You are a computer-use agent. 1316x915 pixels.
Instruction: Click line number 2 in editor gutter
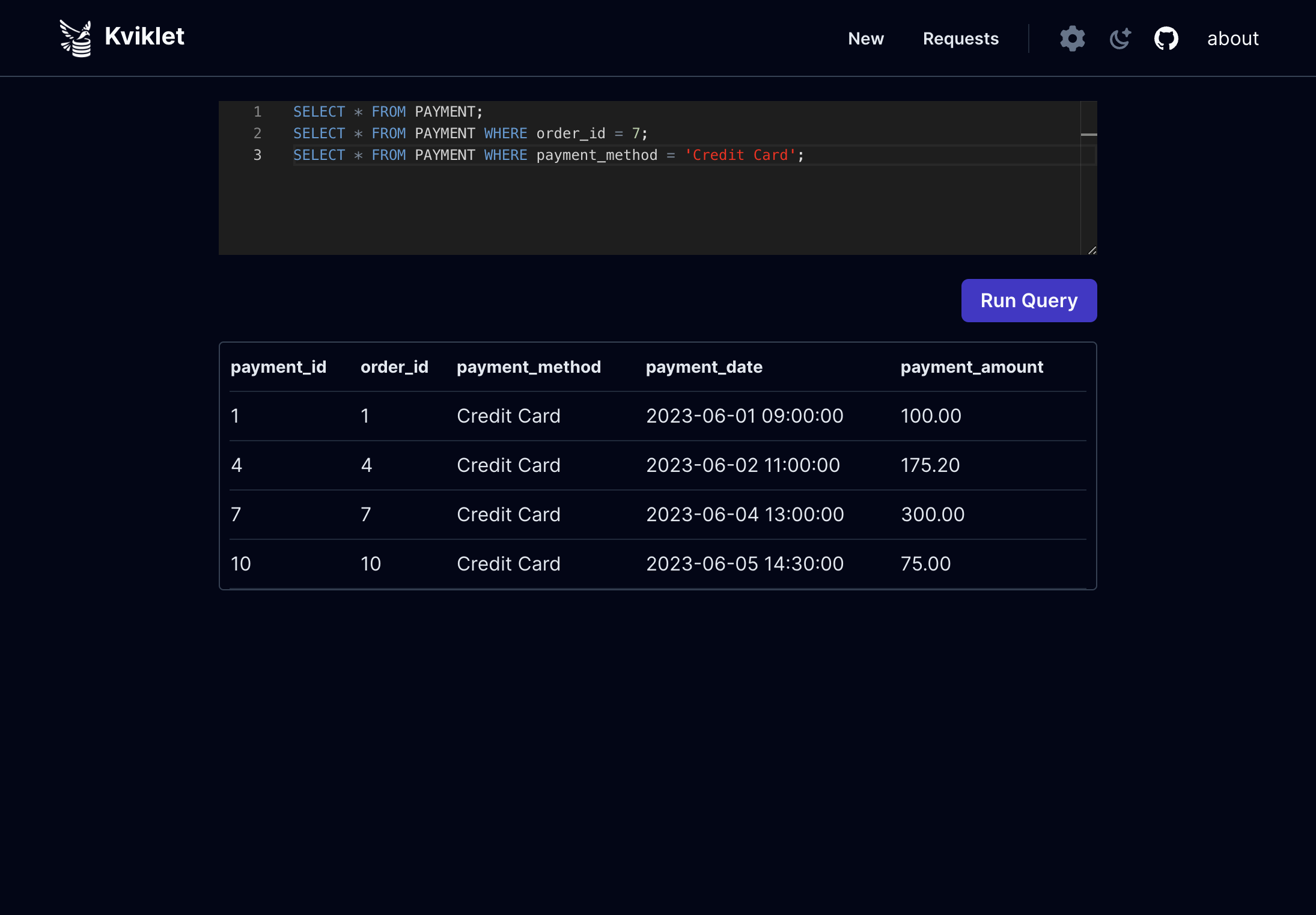pyautogui.click(x=257, y=133)
